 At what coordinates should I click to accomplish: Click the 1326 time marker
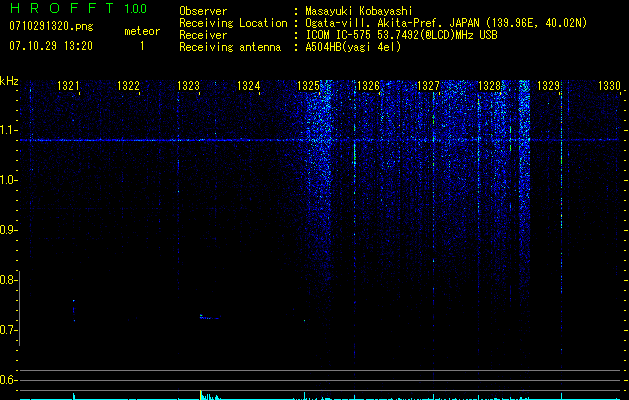point(368,85)
